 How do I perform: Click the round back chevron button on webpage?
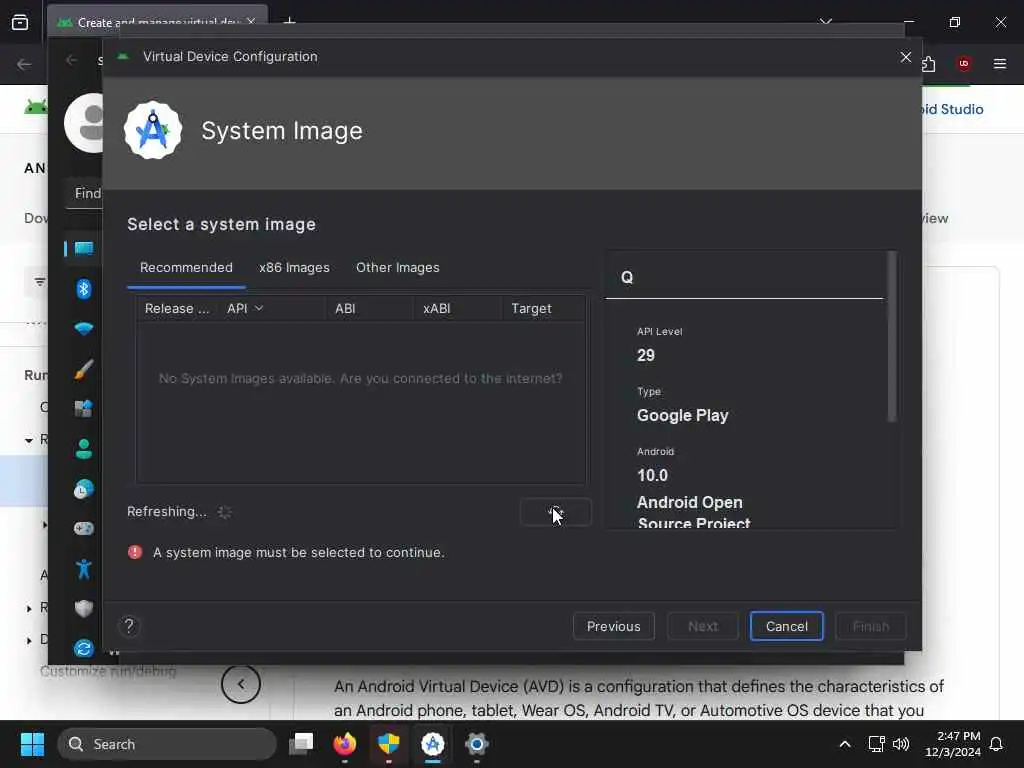240,684
